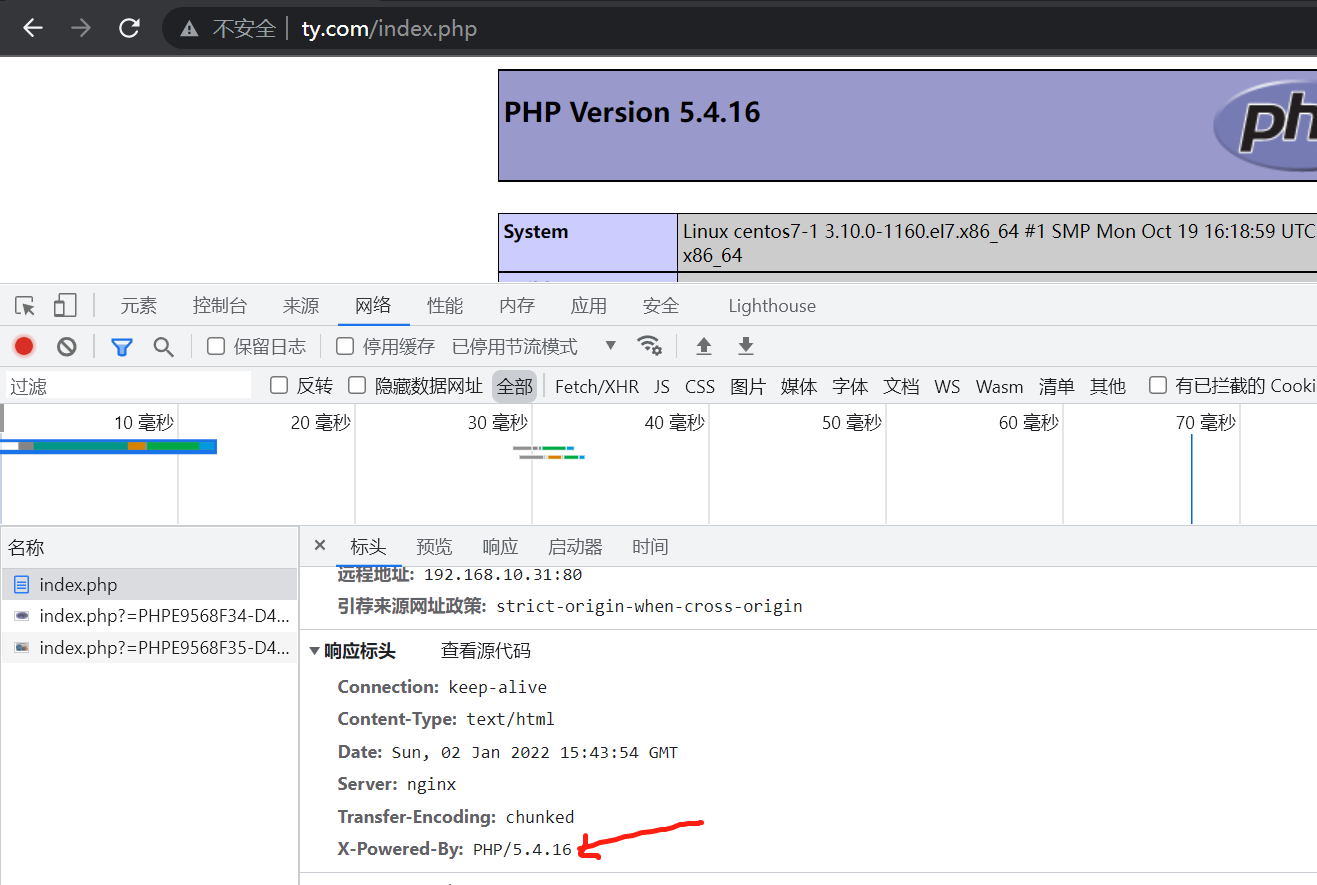Tick the 有已拦截的 Cookie checkbox

click(x=1158, y=385)
